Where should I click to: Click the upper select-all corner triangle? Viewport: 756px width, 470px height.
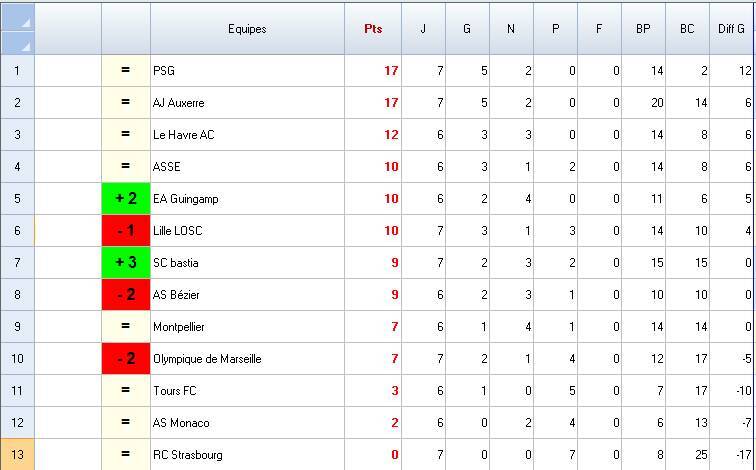(18, 17)
